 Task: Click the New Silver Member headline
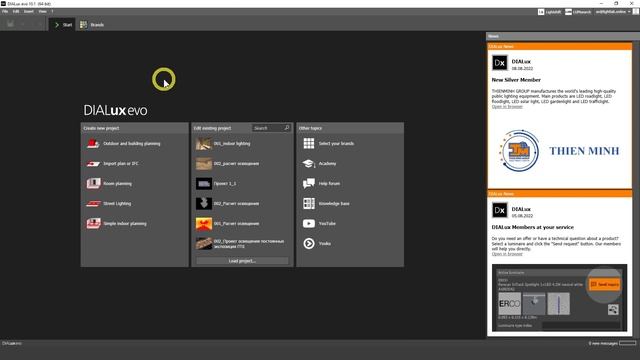[x=516, y=80]
